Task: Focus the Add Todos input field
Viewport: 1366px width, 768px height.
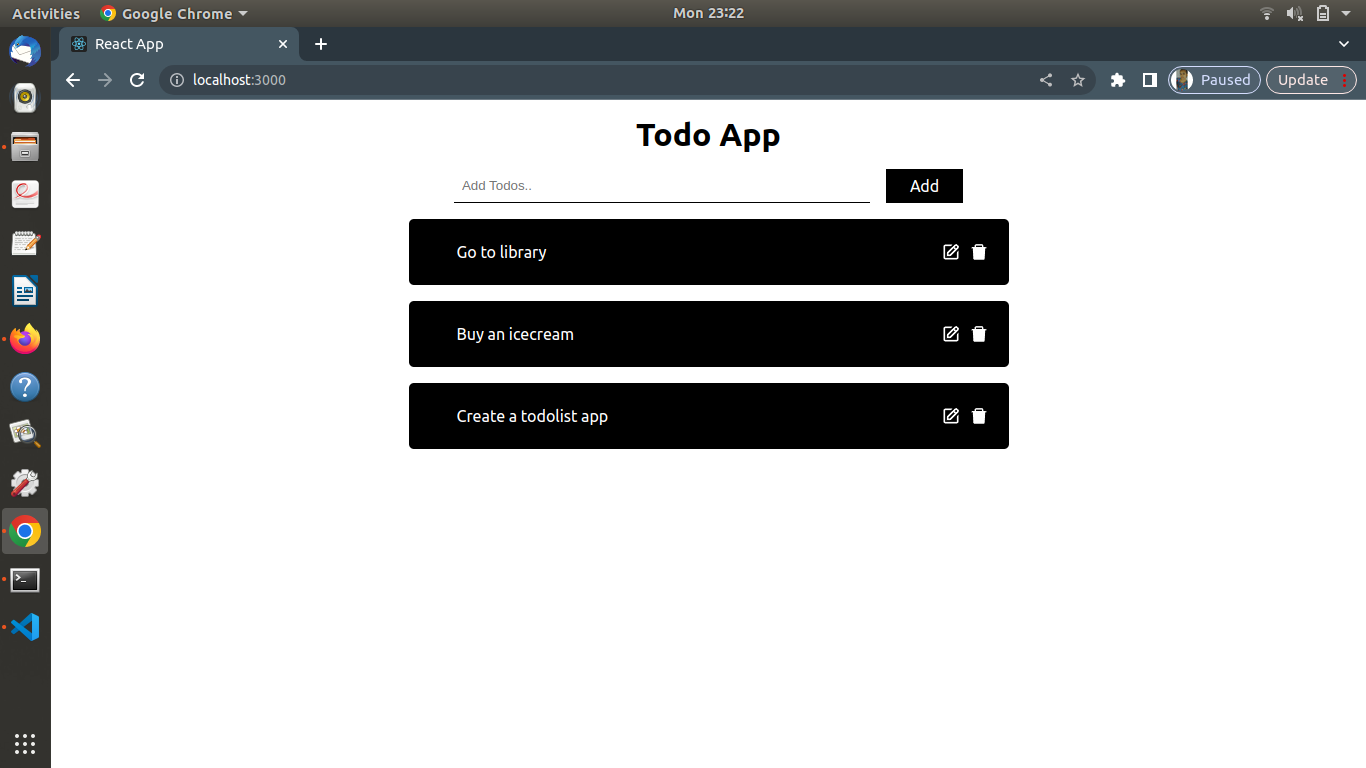Action: point(661,186)
